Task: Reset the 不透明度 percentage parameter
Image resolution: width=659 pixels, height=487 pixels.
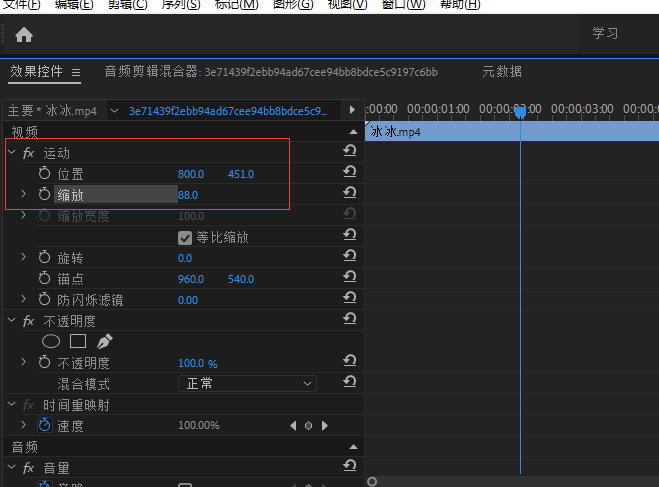Action: point(350,361)
